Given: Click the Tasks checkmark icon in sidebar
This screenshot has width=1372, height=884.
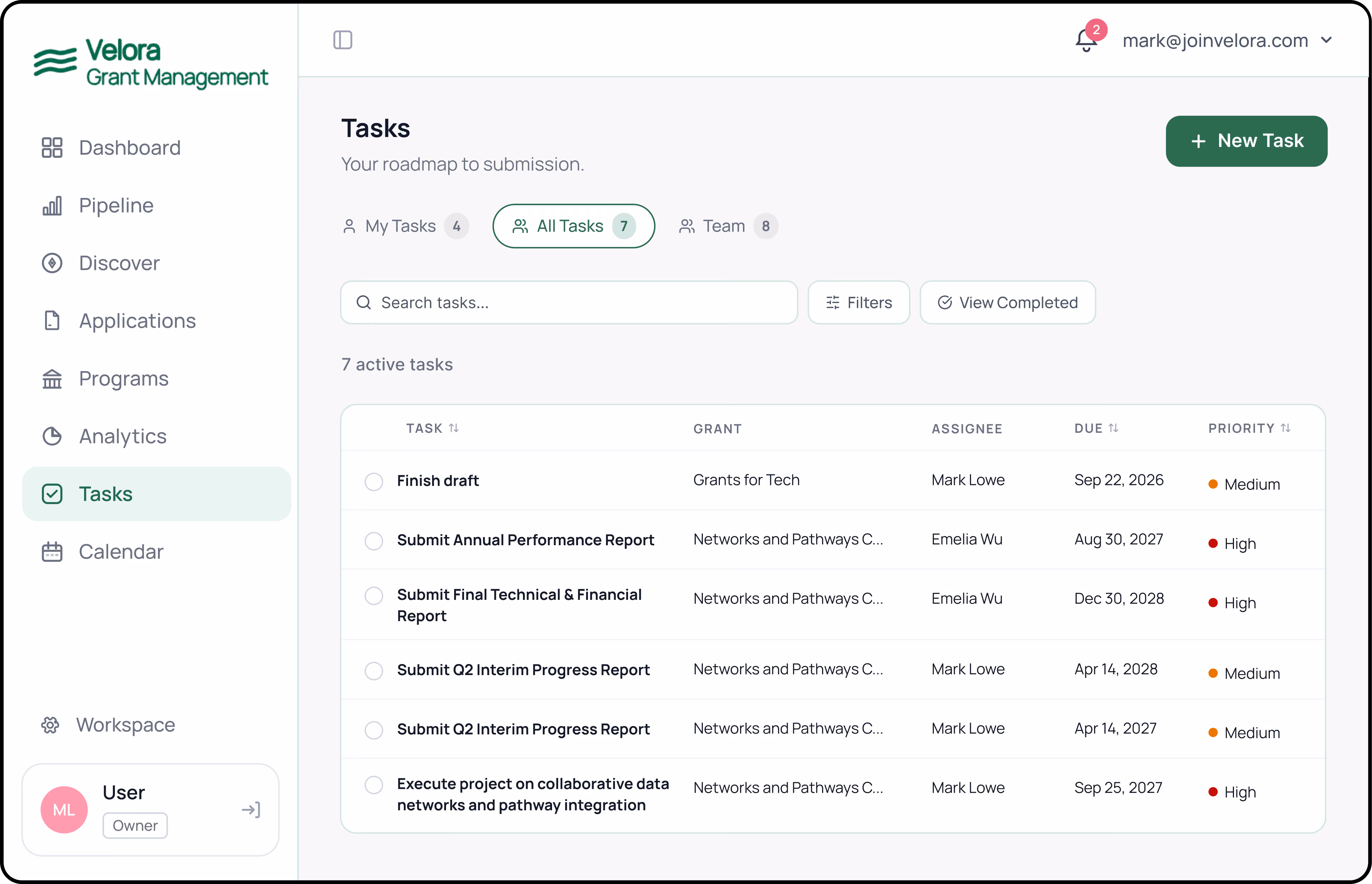Looking at the screenshot, I should pos(52,494).
